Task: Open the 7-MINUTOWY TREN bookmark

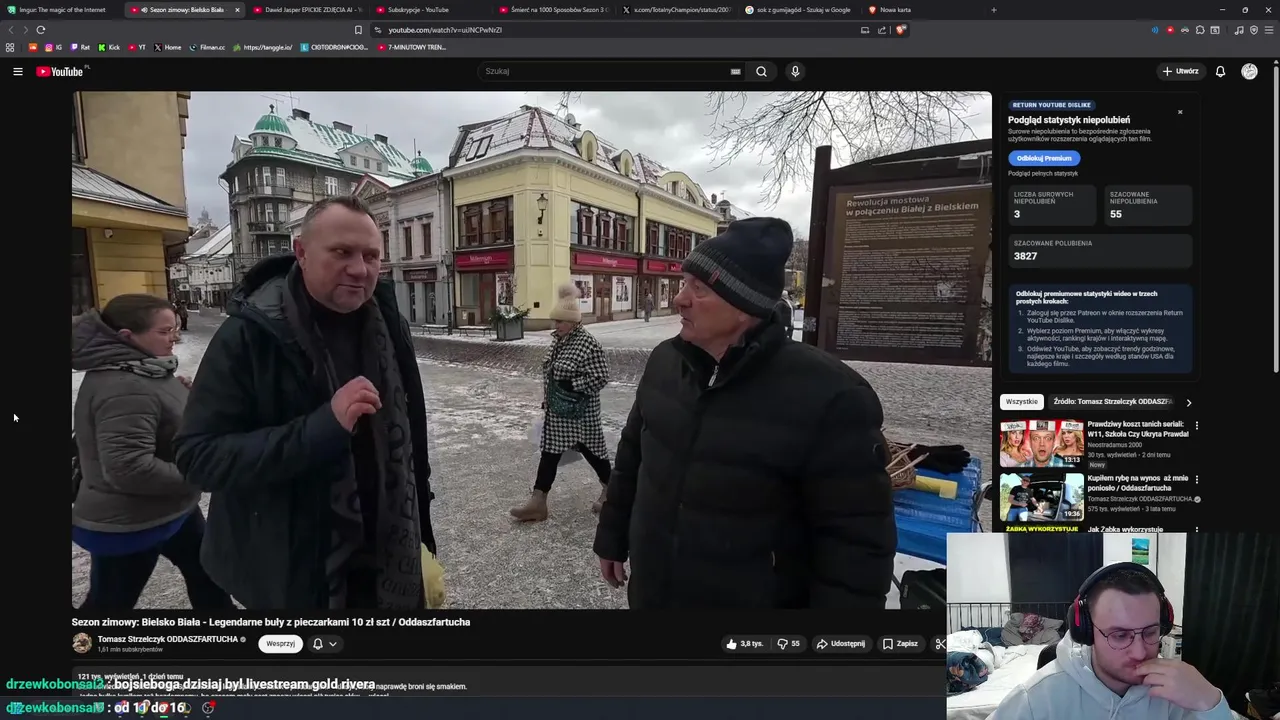Action: pos(412,47)
